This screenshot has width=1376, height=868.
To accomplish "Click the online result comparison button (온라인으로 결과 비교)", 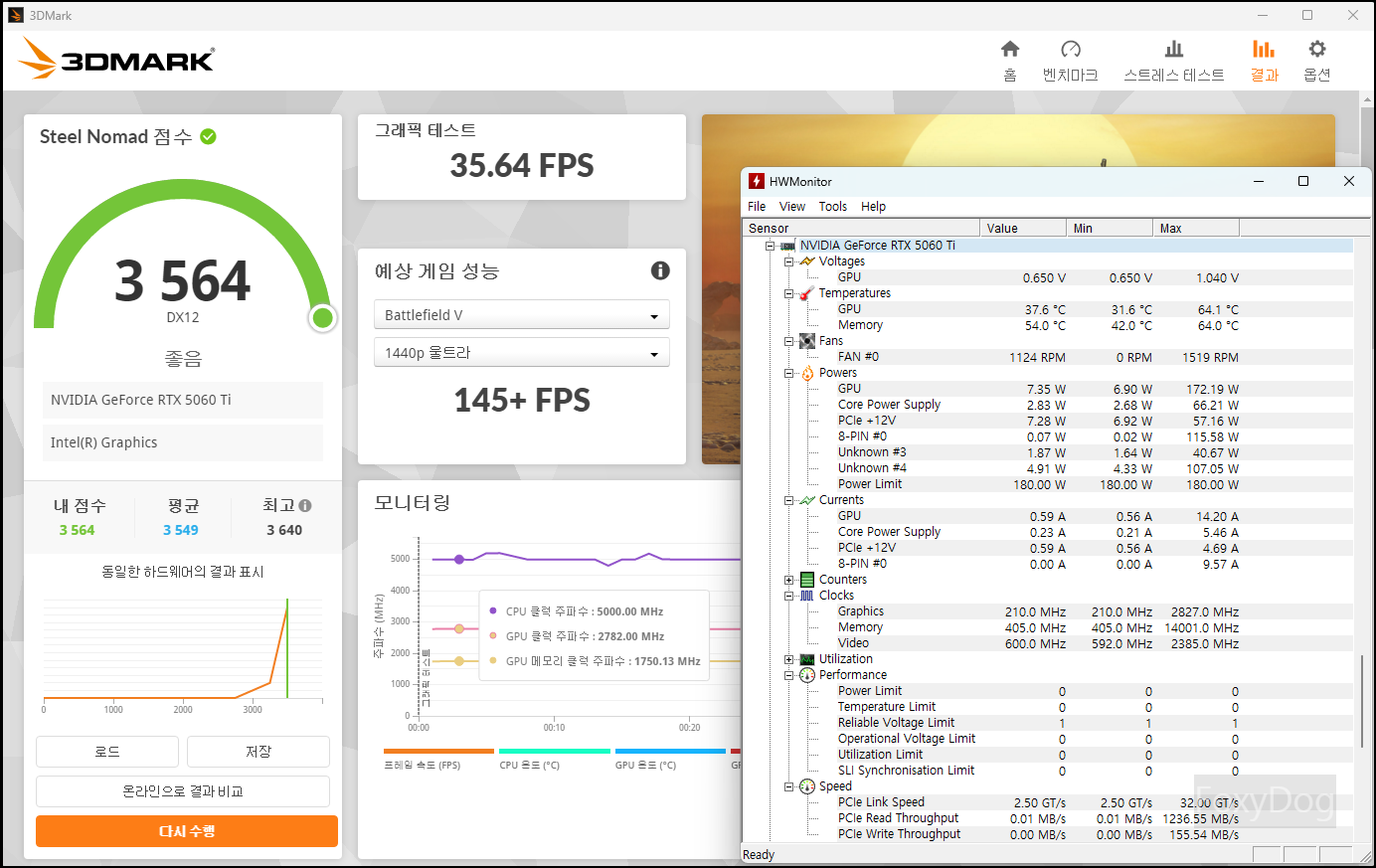I will point(183,791).
